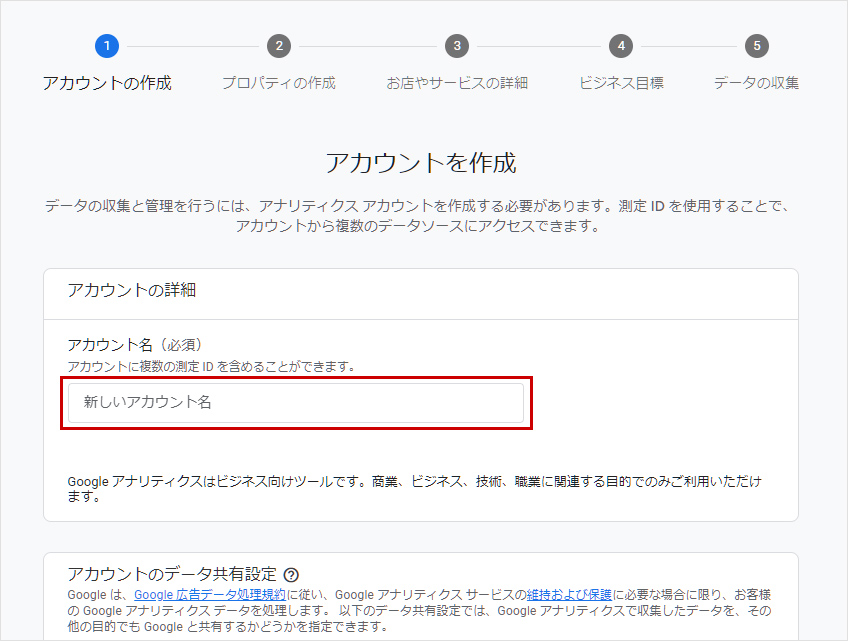Select the プロパティの作成 step label

click(279, 83)
